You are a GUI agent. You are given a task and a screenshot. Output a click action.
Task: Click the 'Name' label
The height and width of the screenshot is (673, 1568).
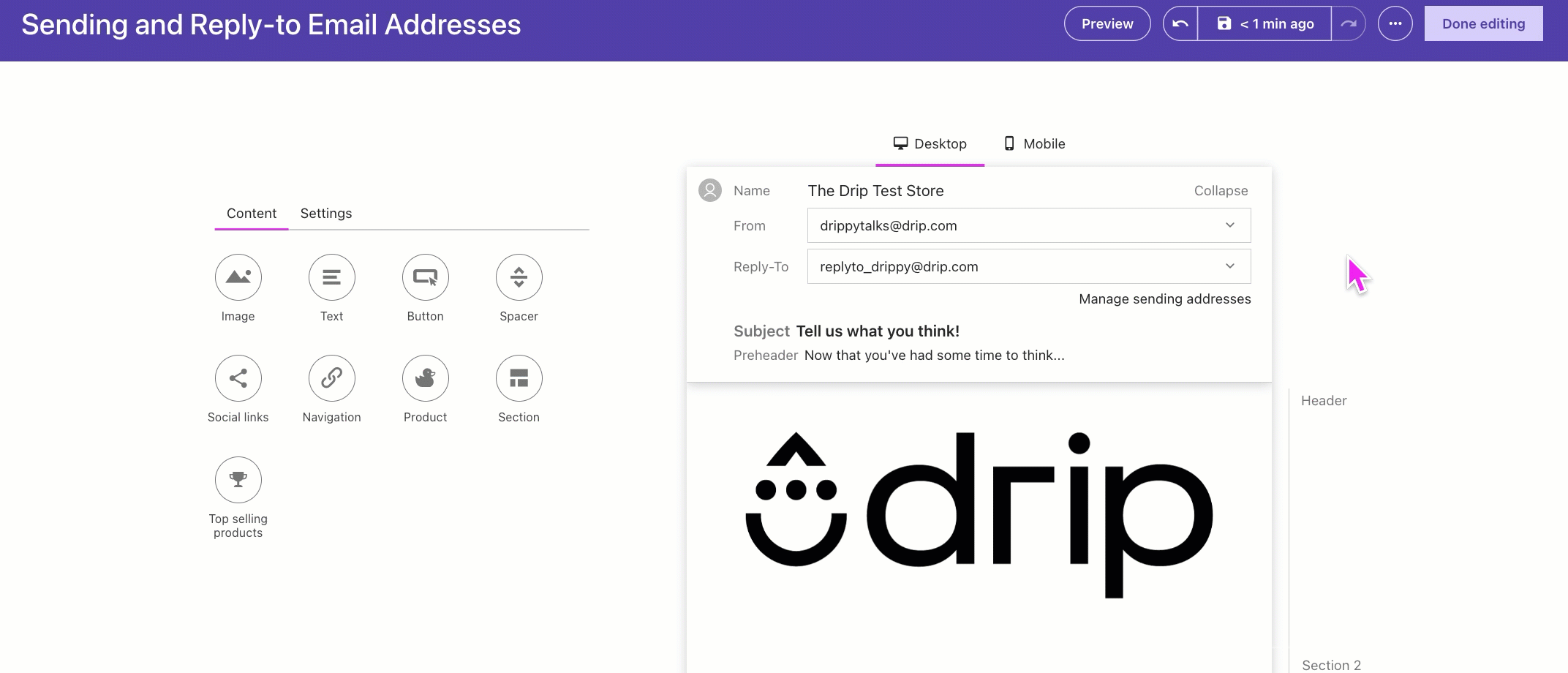pyautogui.click(x=752, y=190)
